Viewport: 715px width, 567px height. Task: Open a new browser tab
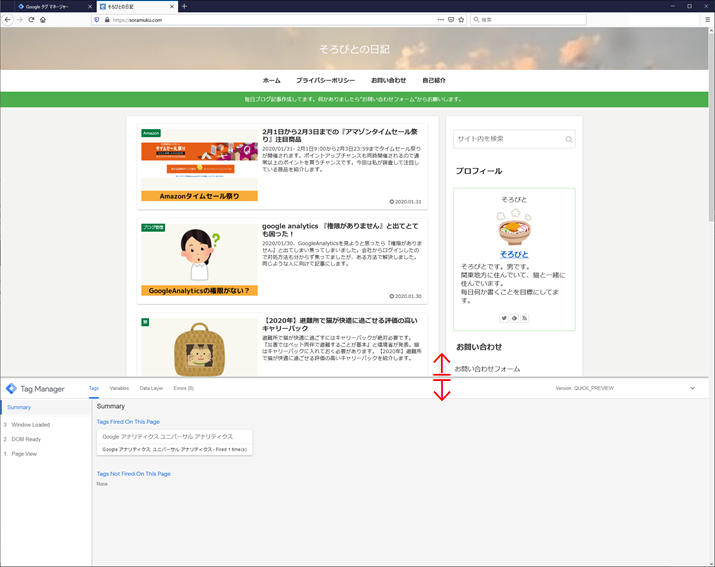(x=184, y=6)
